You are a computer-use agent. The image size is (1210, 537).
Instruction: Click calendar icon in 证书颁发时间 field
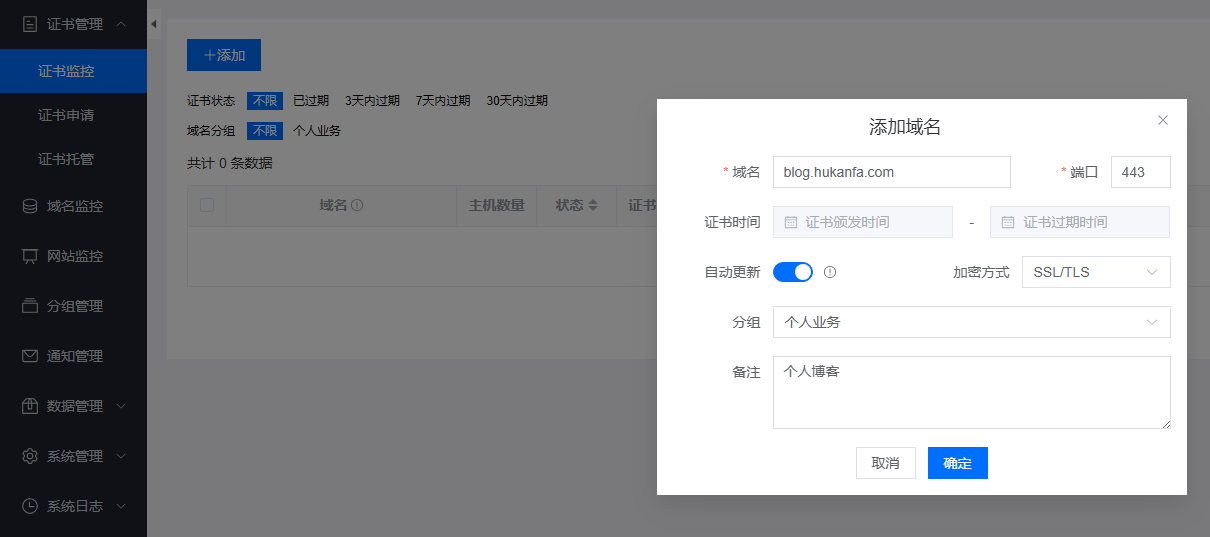(791, 222)
